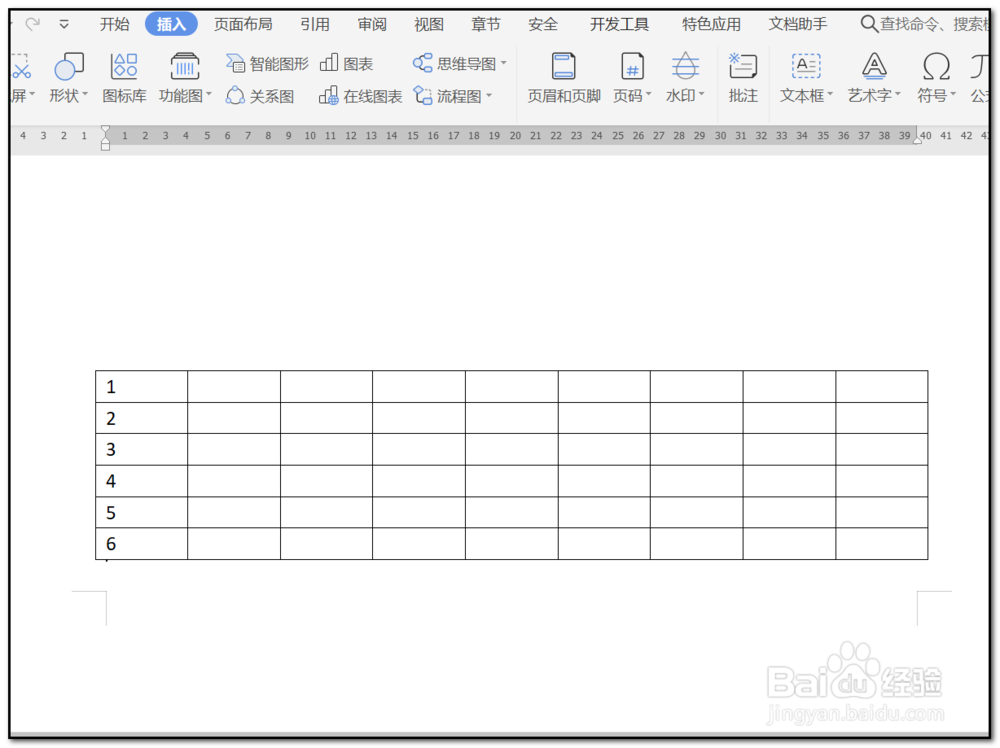Image resolution: width=1000 pixels, height=748 pixels.
Task: Expand the 思维导图 dropdown arrow
Action: pos(504,62)
